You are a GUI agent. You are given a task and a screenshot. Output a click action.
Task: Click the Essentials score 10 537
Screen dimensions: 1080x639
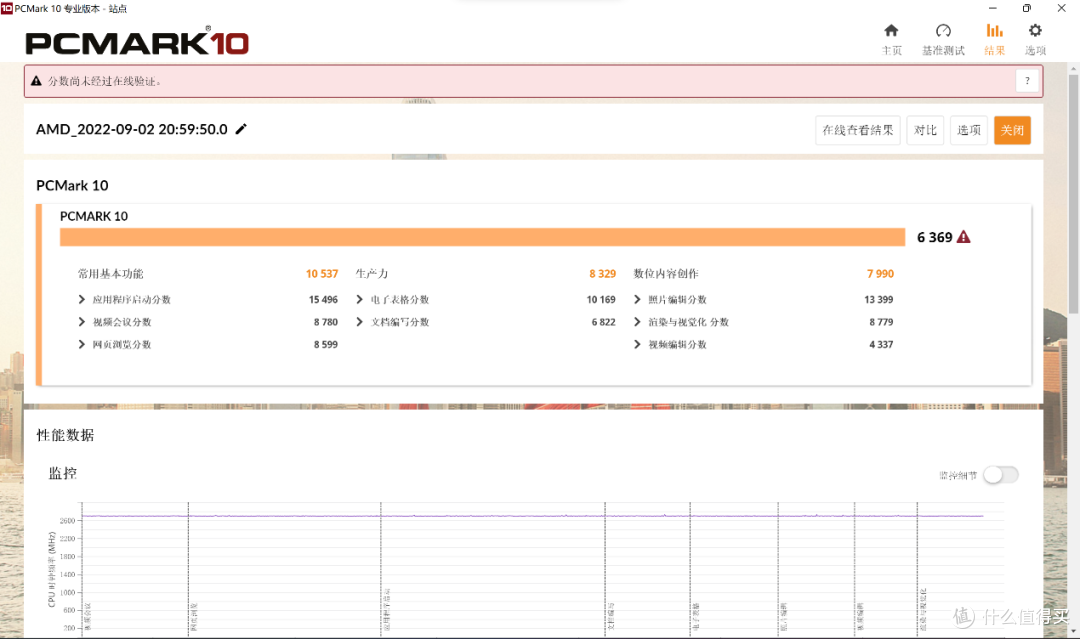coord(322,273)
